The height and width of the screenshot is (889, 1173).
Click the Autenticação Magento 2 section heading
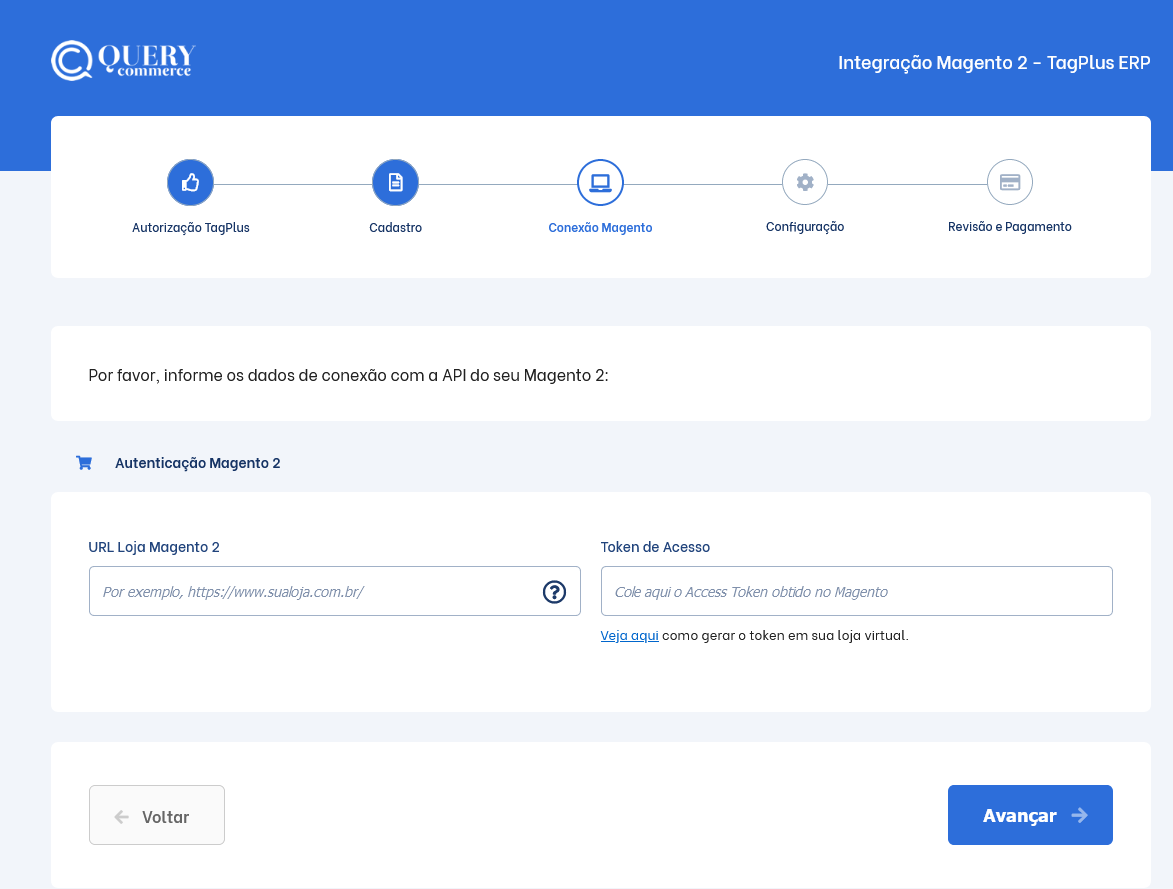pos(197,463)
